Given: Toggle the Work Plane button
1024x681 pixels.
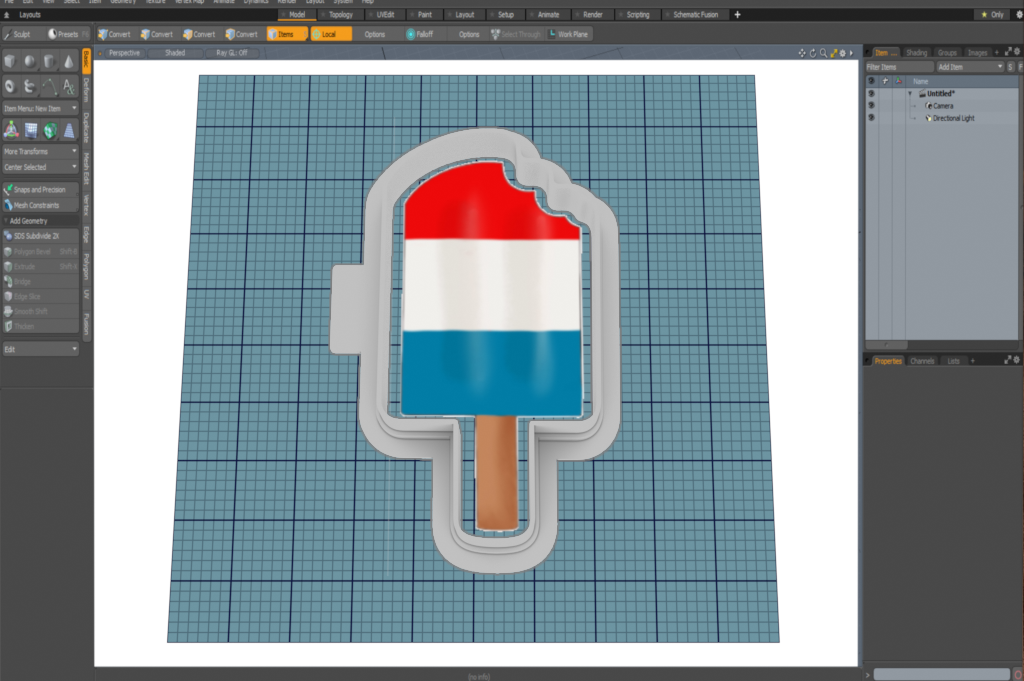Looking at the screenshot, I should (x=568, y=34).
